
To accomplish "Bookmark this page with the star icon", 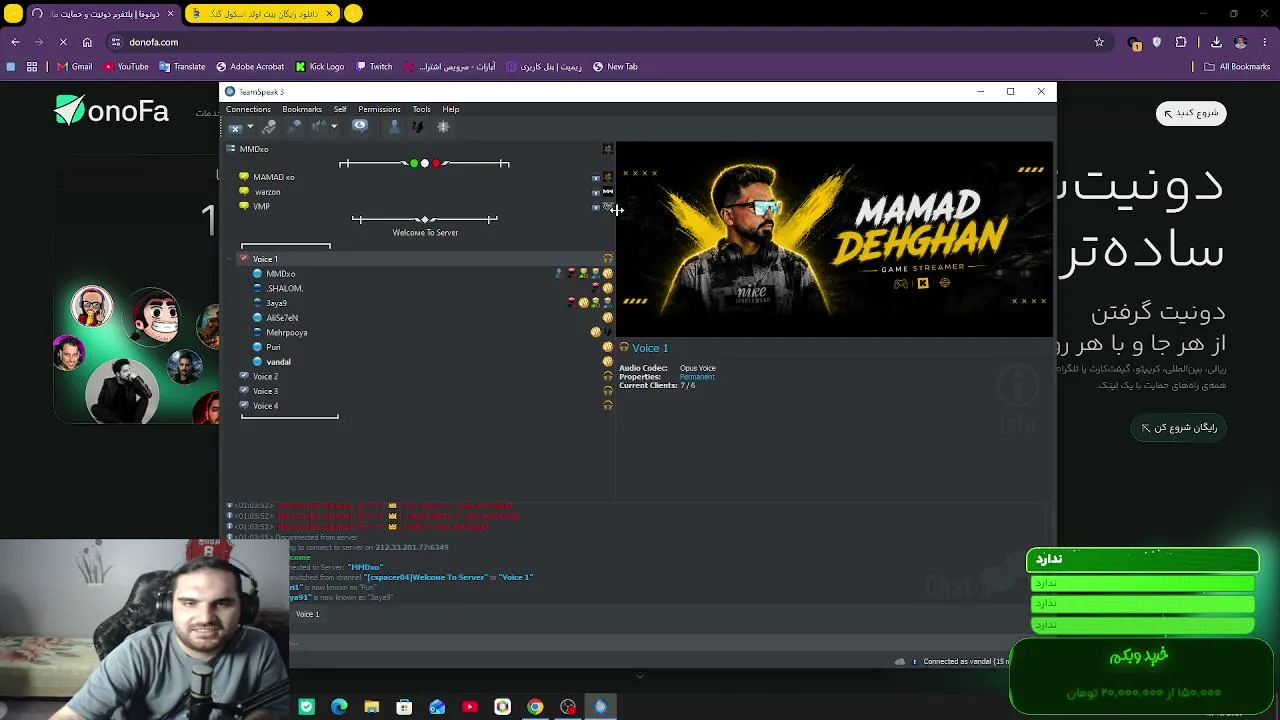I will tap(1099, 42).
